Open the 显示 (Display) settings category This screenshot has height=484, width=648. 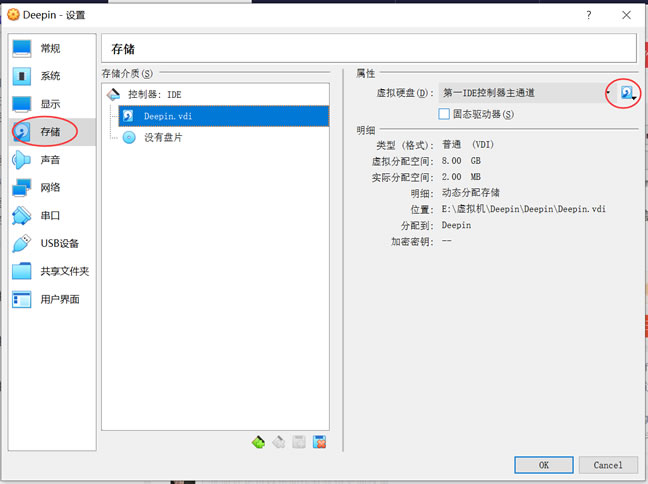52,104
